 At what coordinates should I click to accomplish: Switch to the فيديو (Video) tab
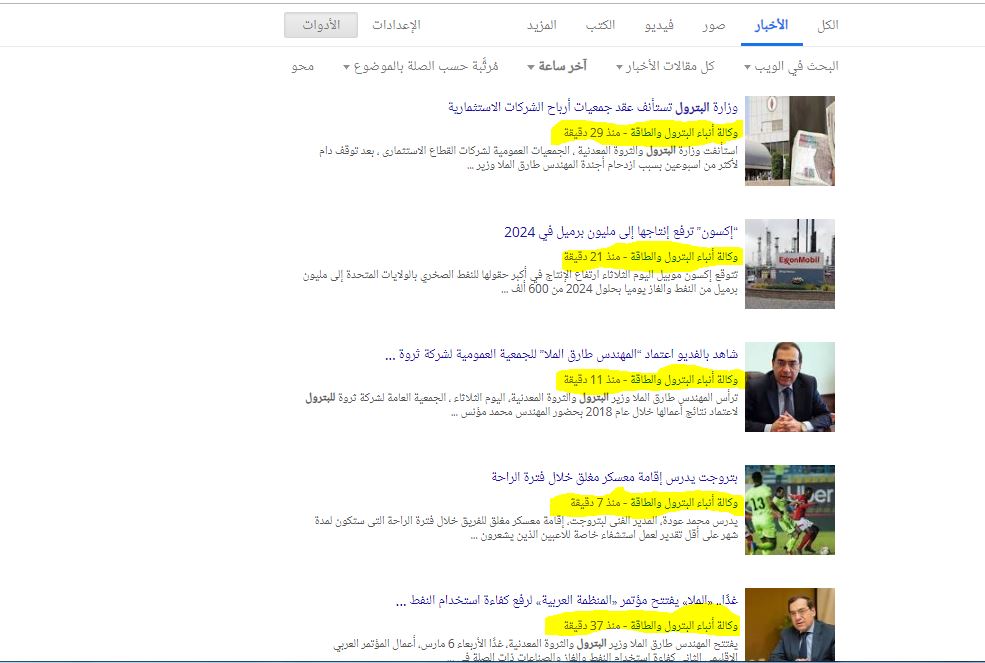(656, 24)
